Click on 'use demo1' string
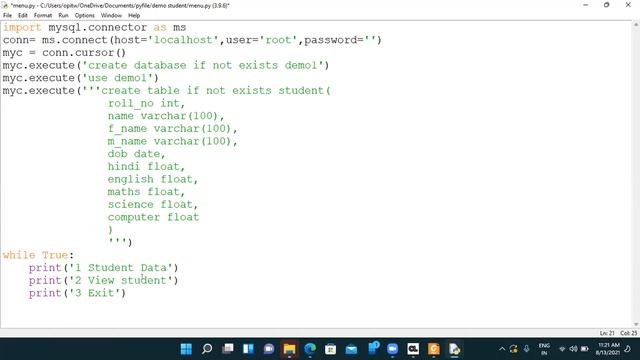Viewport: 640px width, 360px height. [117, 78]
